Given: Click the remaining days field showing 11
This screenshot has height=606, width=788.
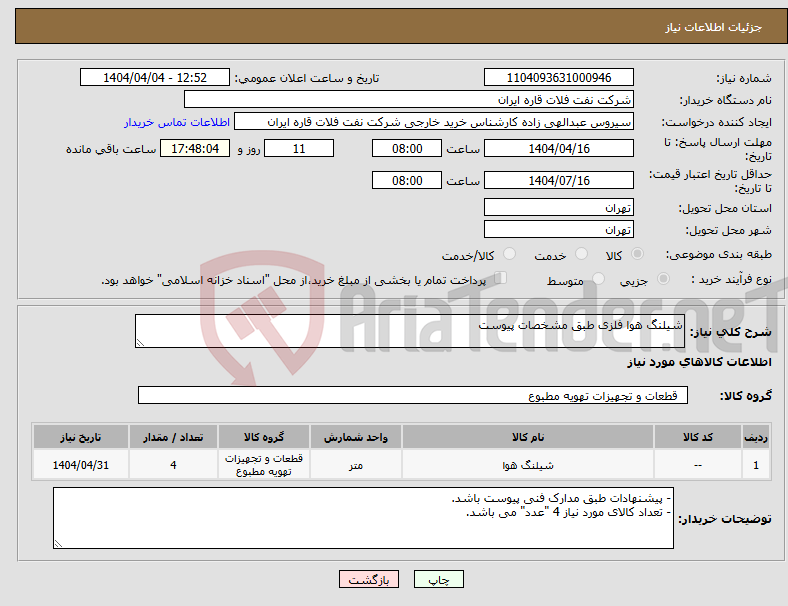Looking at the screenshot, I should [299, 148].
